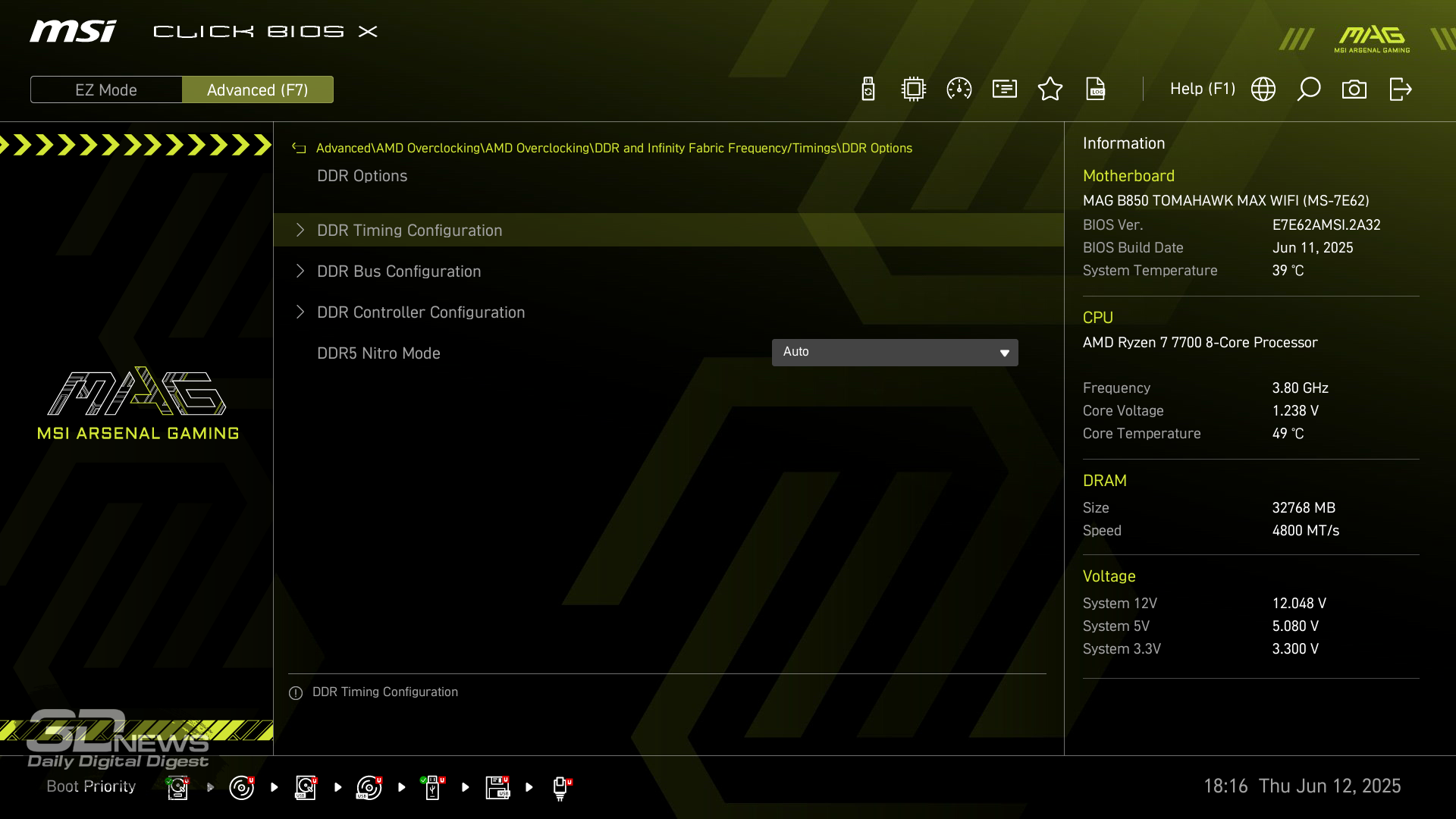Take screenshot with camera icon
1456x819 pixels.
coord(1354,89)
